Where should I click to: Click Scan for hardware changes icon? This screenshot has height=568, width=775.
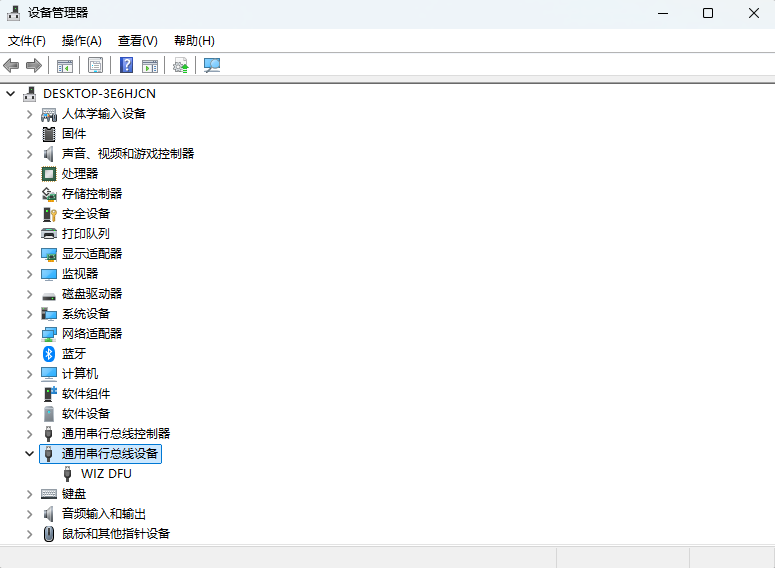click(212, 66)
